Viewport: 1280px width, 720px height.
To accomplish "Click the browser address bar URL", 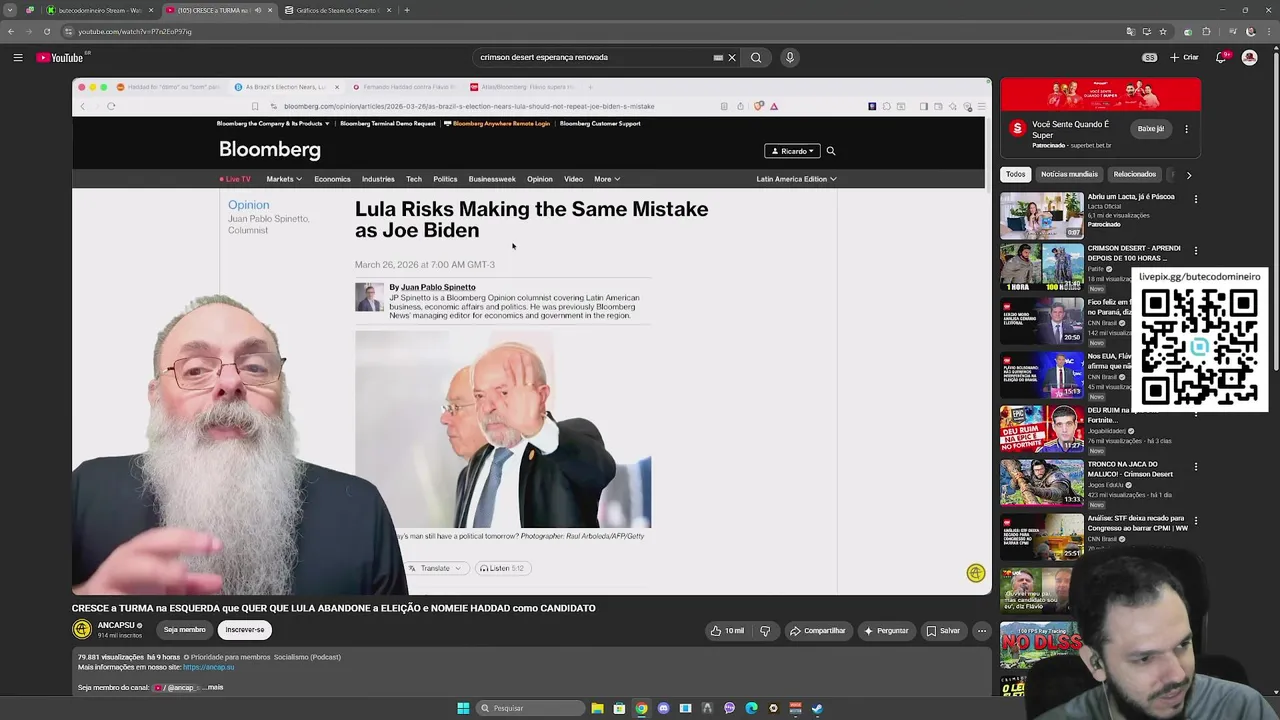I will (135, 31).
